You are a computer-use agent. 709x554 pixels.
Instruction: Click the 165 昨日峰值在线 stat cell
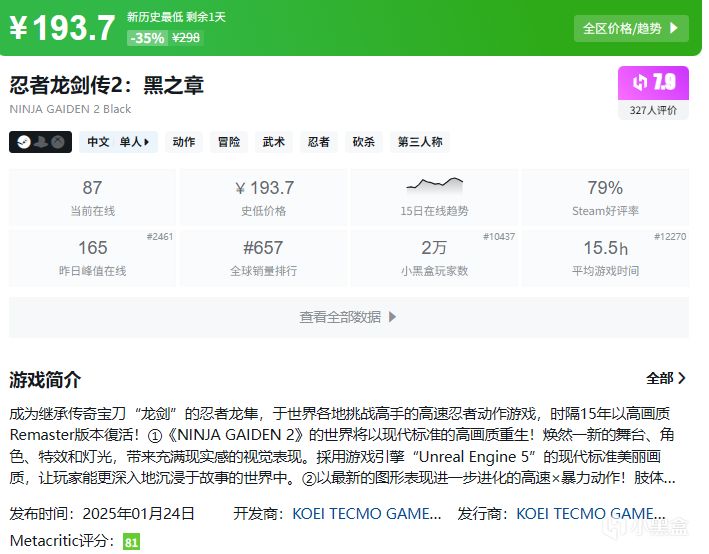point(92,258)
